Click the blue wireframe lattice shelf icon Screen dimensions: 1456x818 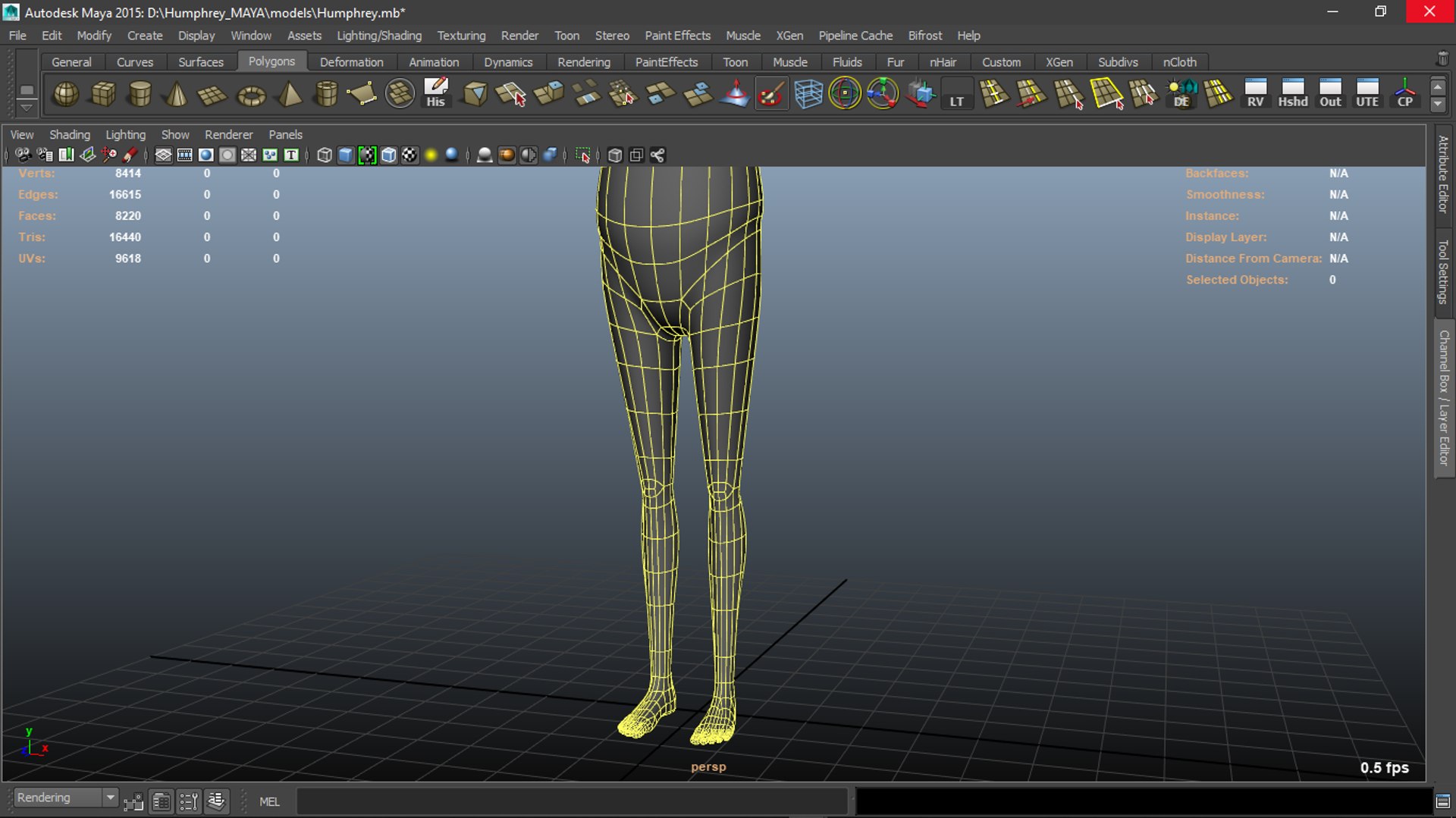click(x=808, y=94)
